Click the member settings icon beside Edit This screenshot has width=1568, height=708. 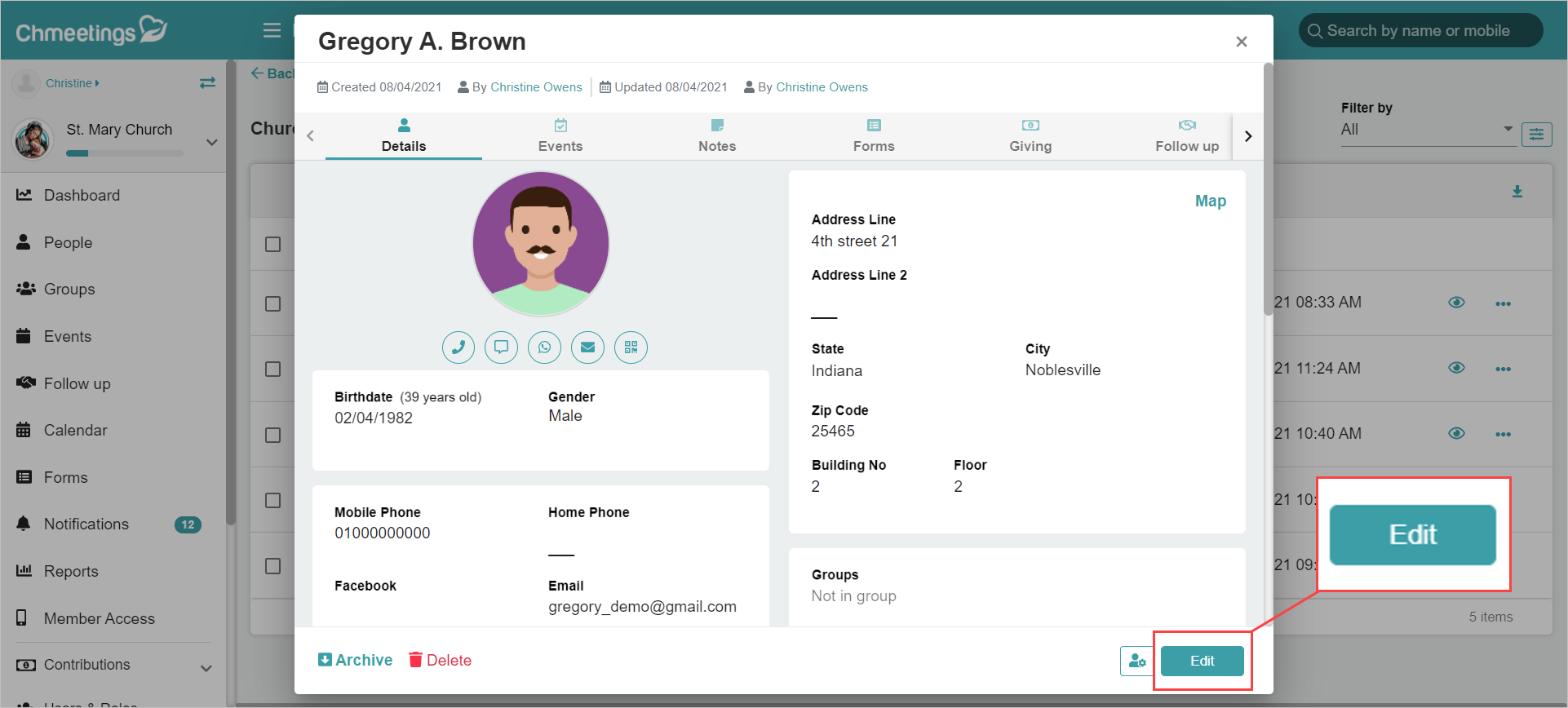pos(1137,661)
